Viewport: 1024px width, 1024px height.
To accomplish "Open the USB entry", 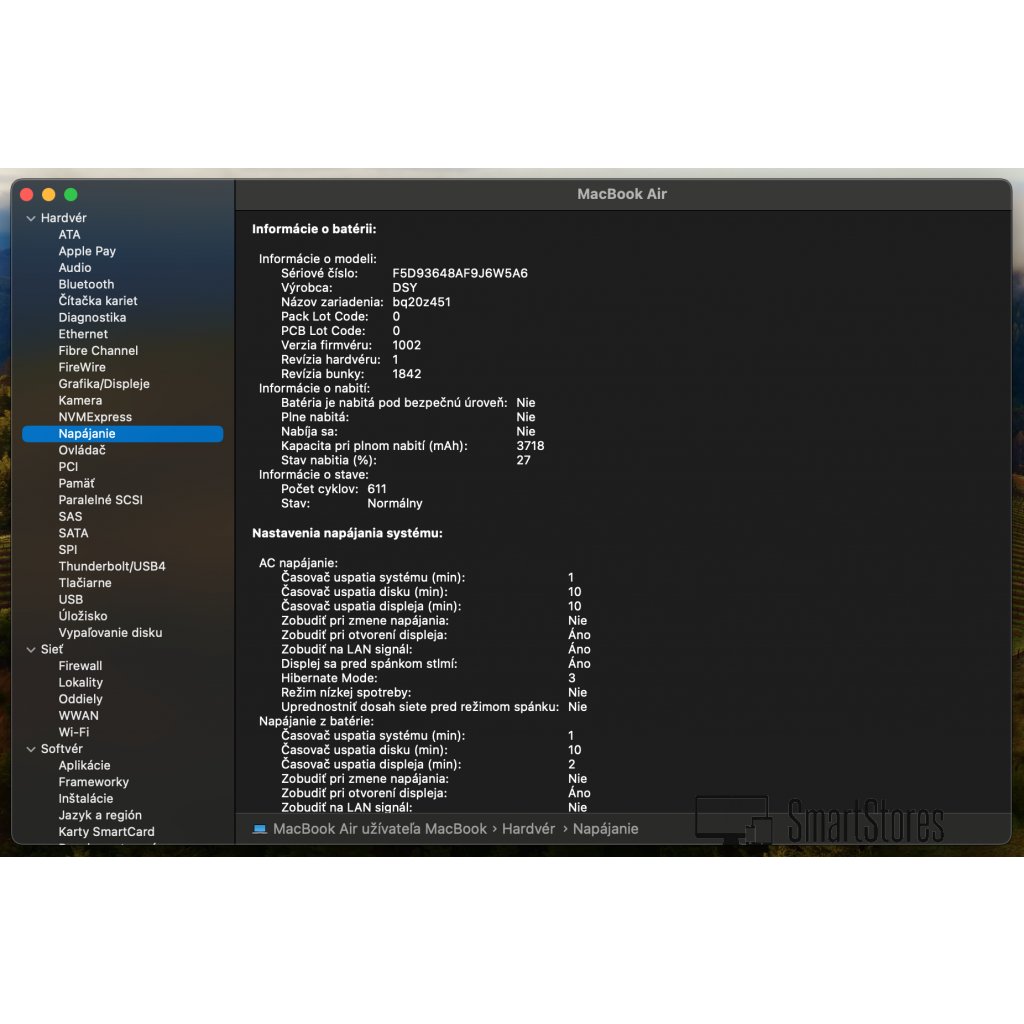I will tap(71, 600).
